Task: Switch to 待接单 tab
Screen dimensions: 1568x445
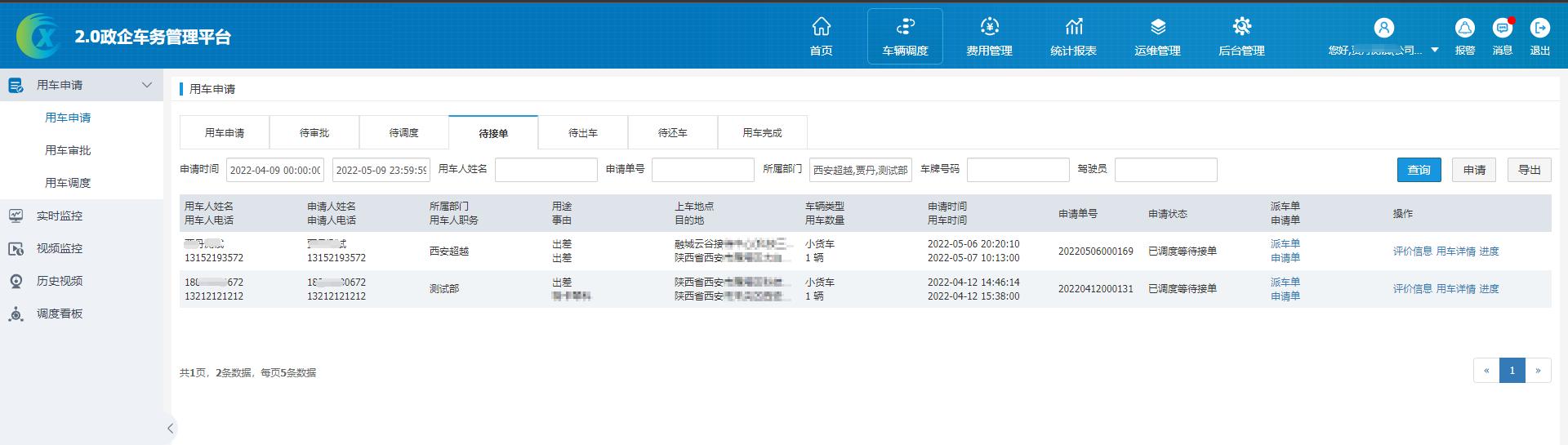Action: tap(493, 132)
